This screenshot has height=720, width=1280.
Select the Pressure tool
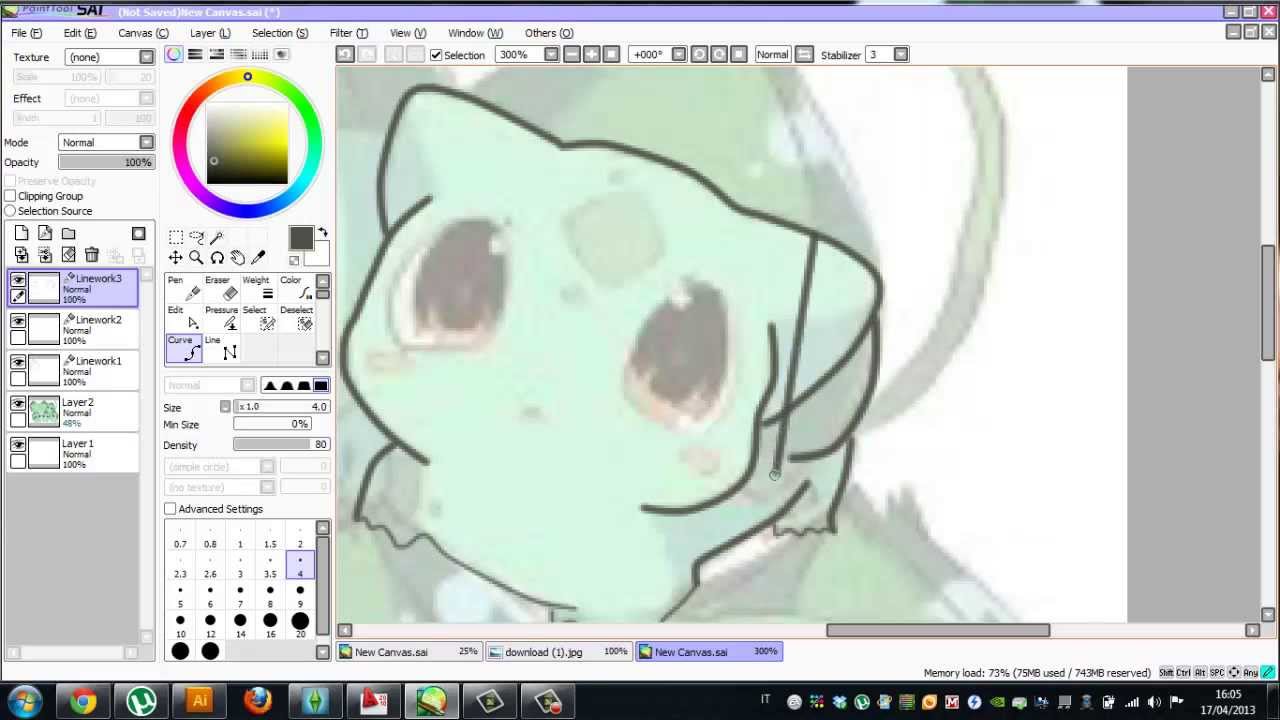coord(221,318)
